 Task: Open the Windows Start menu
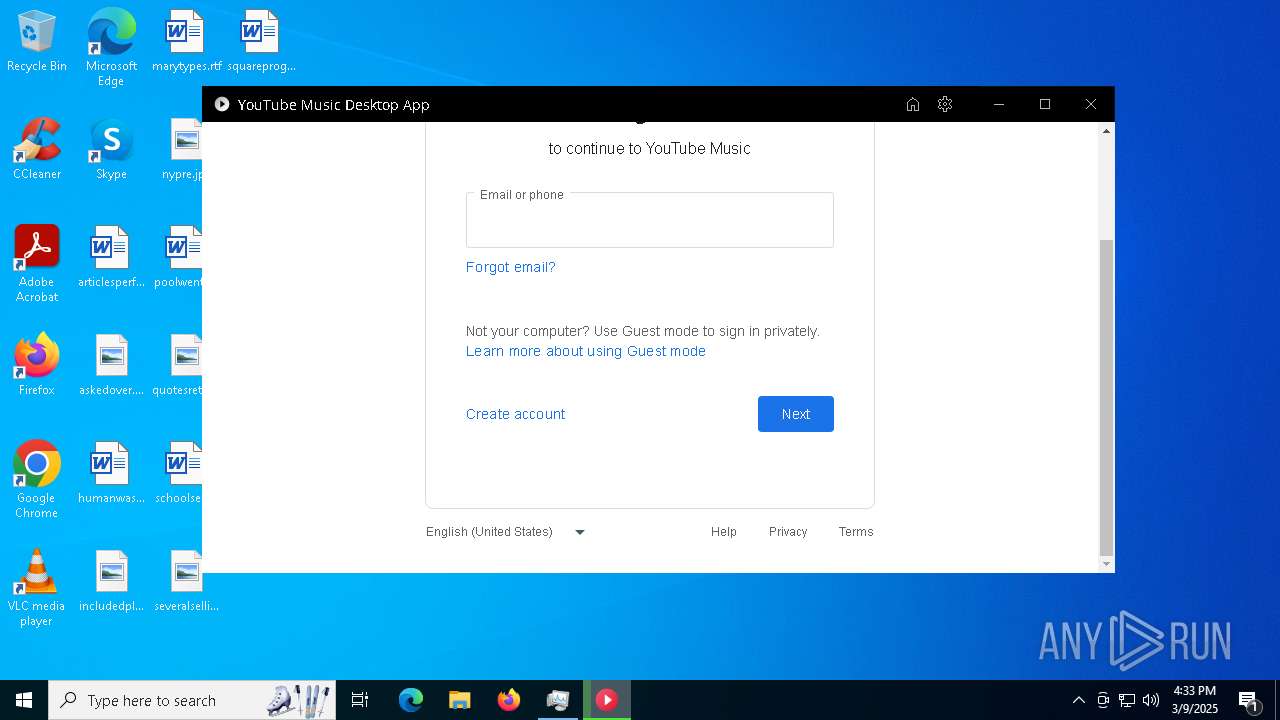24,700
